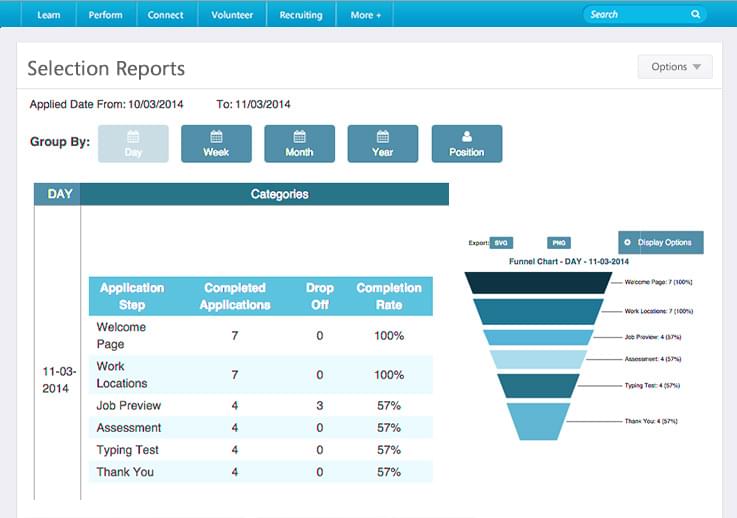Click the Selection Reports heading
737x518 pixels.
(x=106, y=69)
